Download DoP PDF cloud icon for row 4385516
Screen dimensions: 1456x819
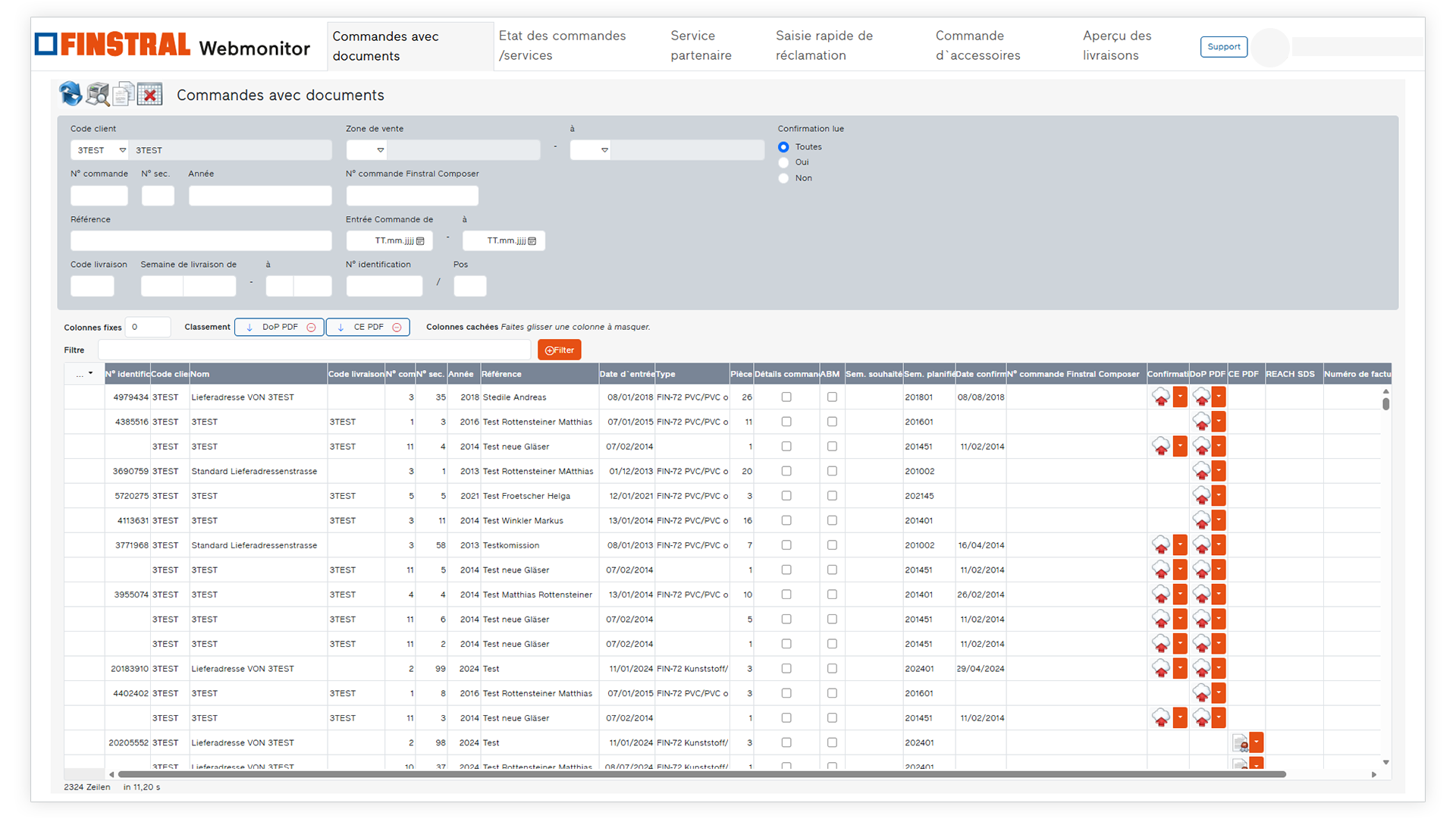1201,422
